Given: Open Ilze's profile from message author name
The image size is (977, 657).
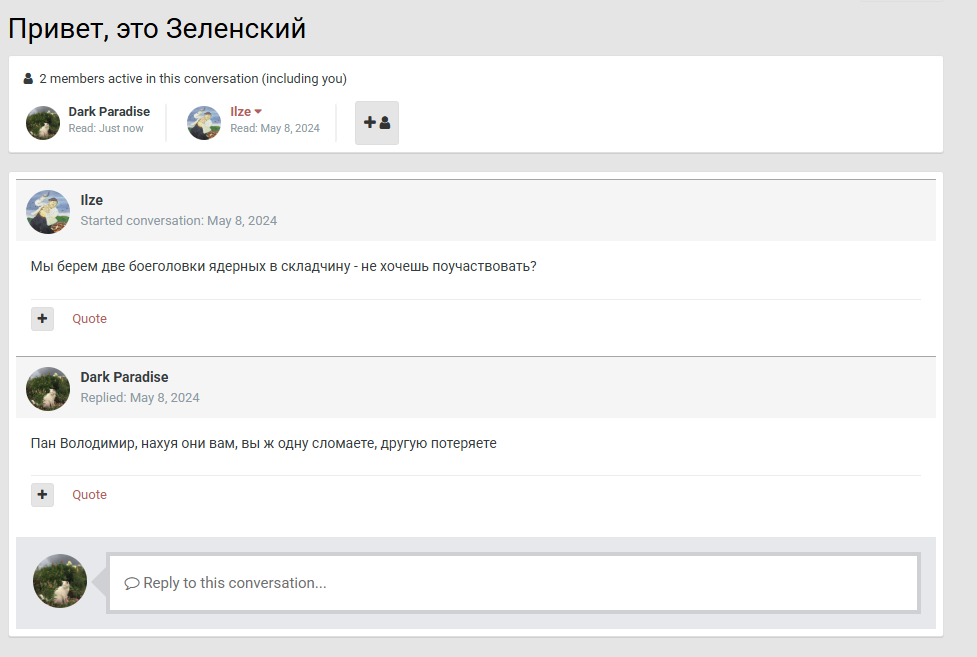Looking at the screenshot, I should tap(92, 201).
